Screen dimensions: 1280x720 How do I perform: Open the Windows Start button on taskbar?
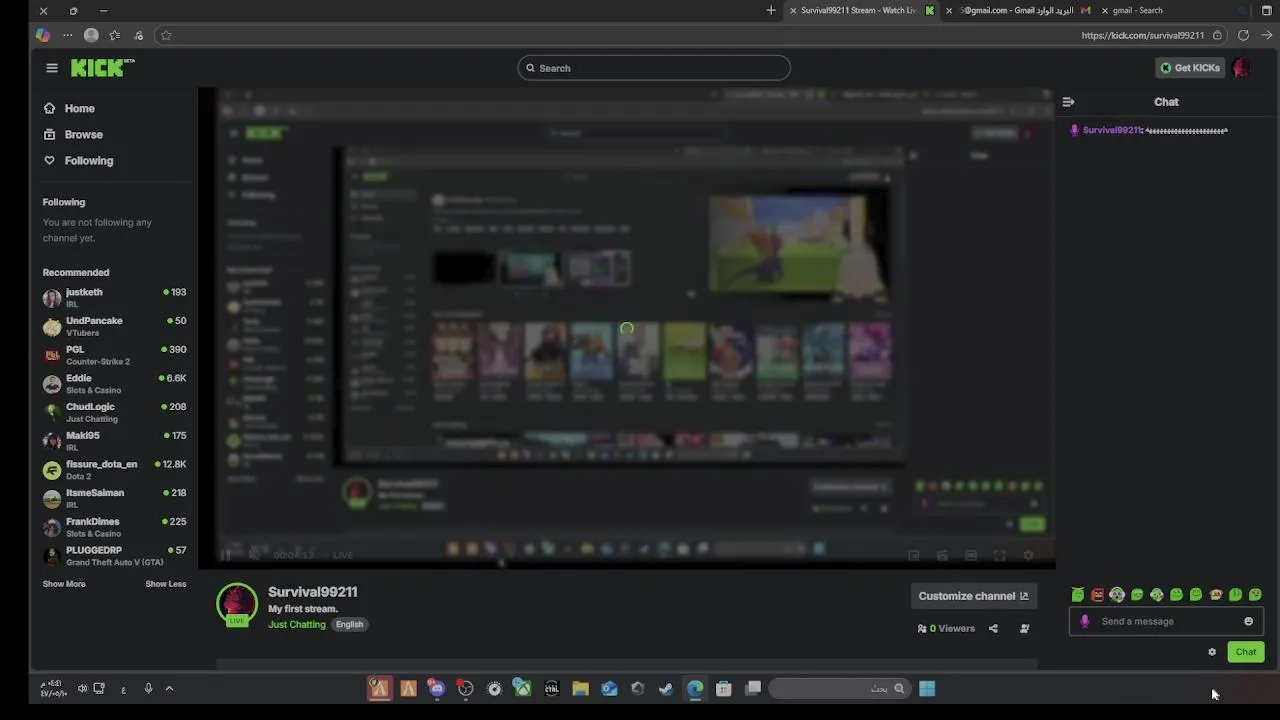pyautogui.click(x=927, y=688)
